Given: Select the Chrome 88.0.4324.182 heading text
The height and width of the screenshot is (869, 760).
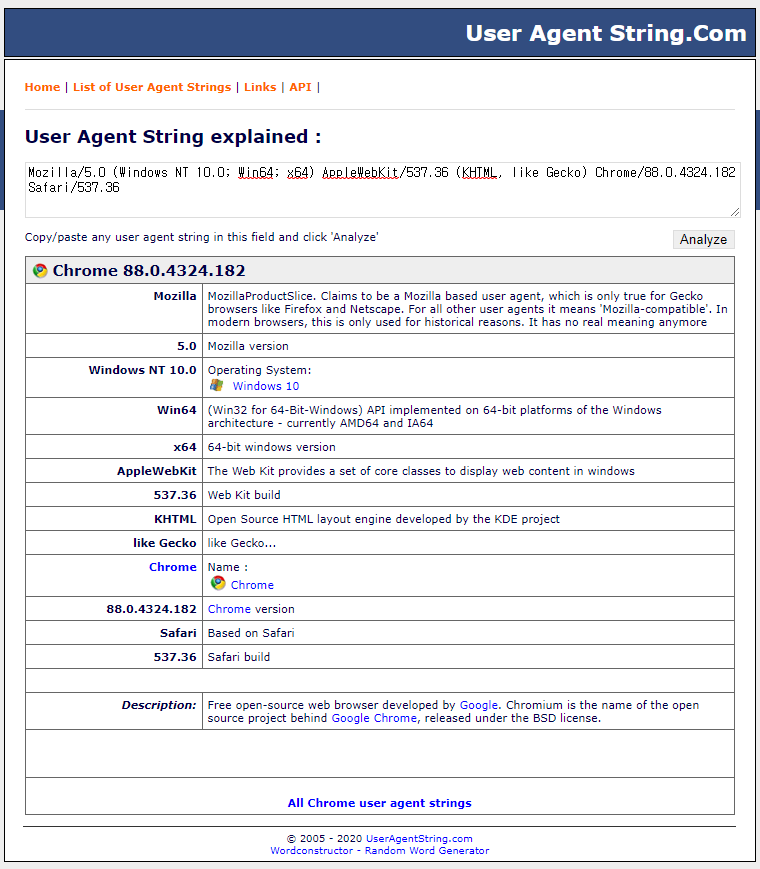Looking at the screenshot, I should 149,270.
